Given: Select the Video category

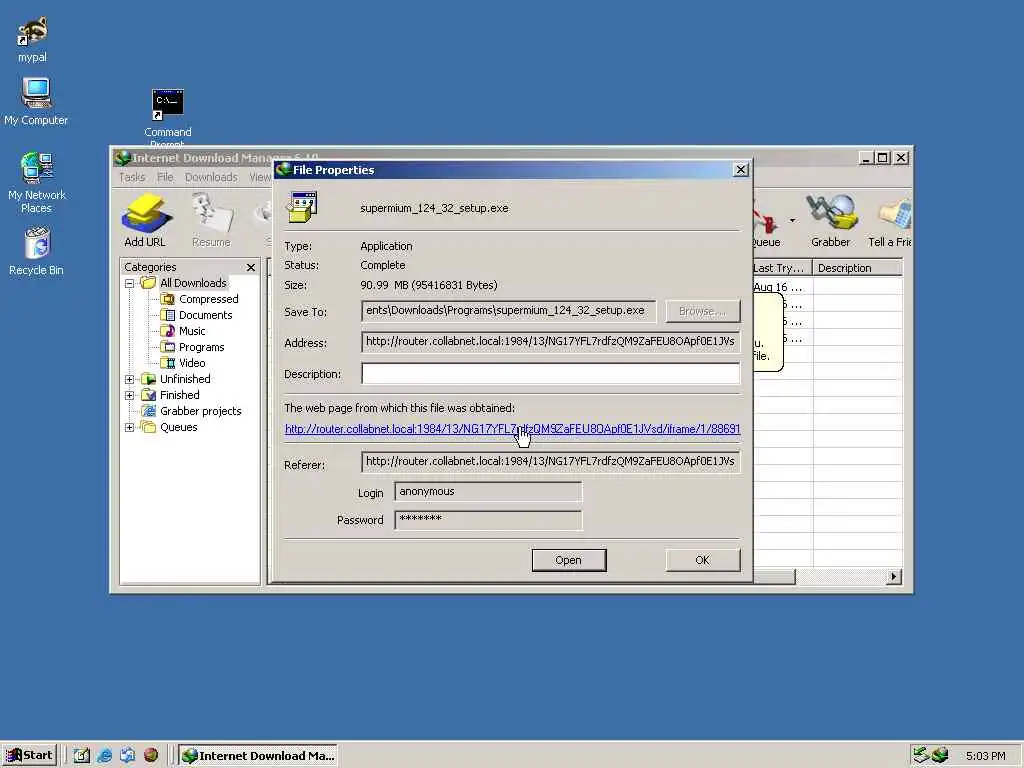Looking at the screenshot, I should point(184,363).
